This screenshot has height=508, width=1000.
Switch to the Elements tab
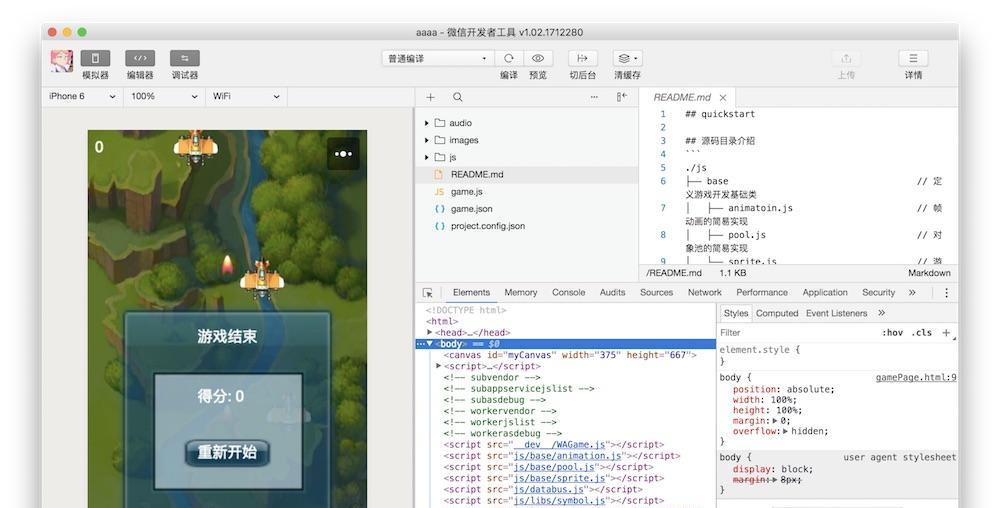(x=471, y=293)
